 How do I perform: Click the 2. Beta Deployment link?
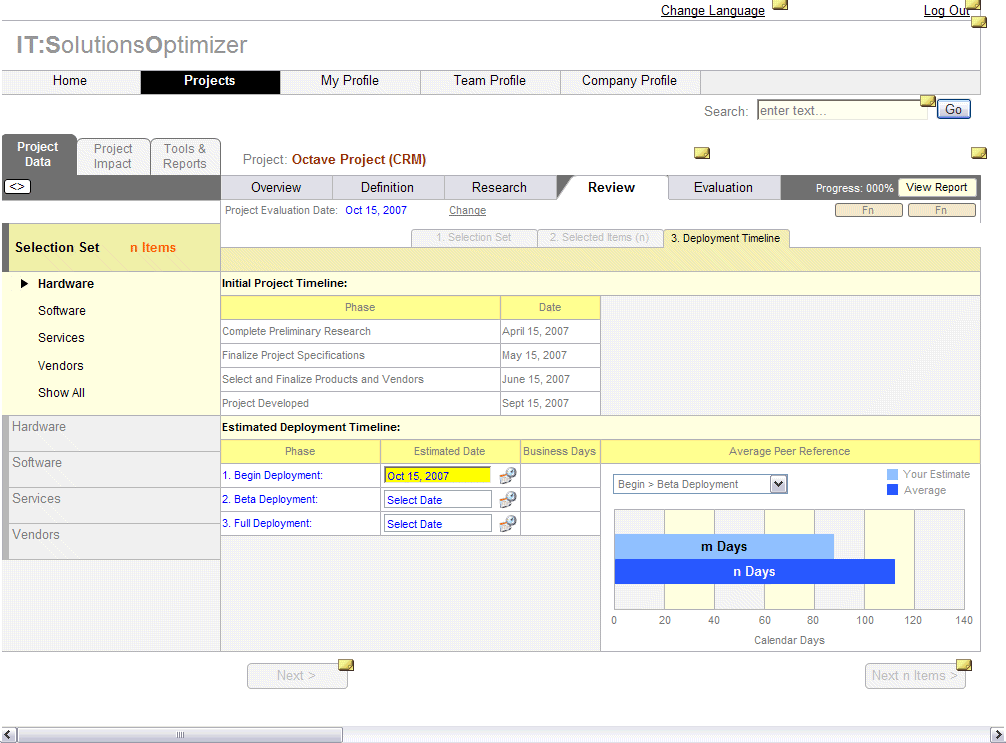tap(270, 499)
